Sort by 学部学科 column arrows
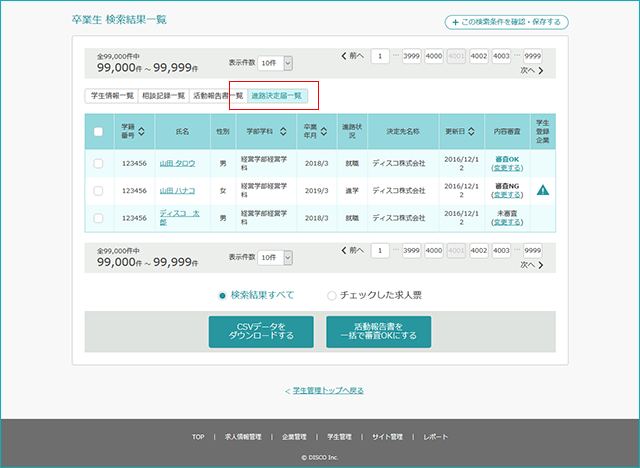Image resolution: width=640 pixels, height=468 pixels. click(x=283, y=131)
